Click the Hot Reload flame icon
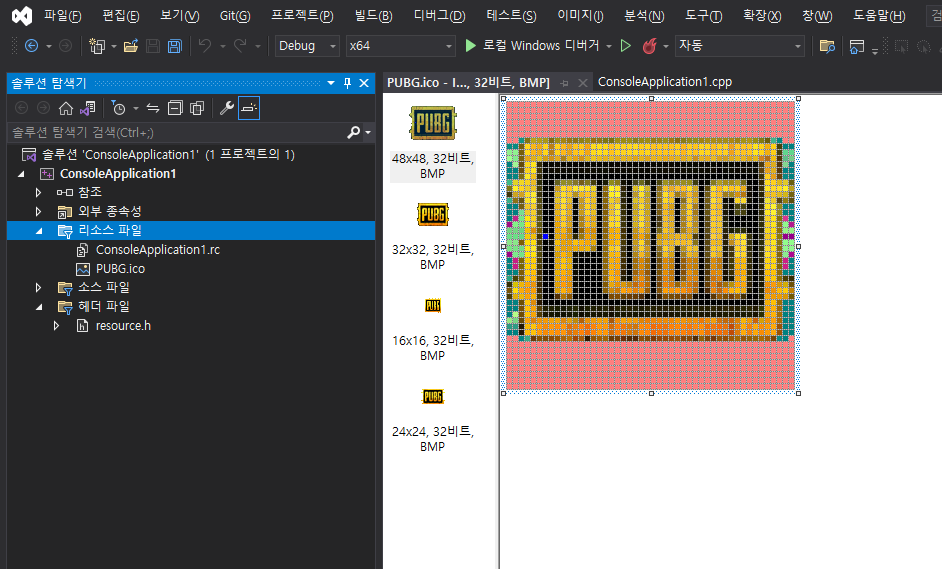 click(x=649, y=46)
